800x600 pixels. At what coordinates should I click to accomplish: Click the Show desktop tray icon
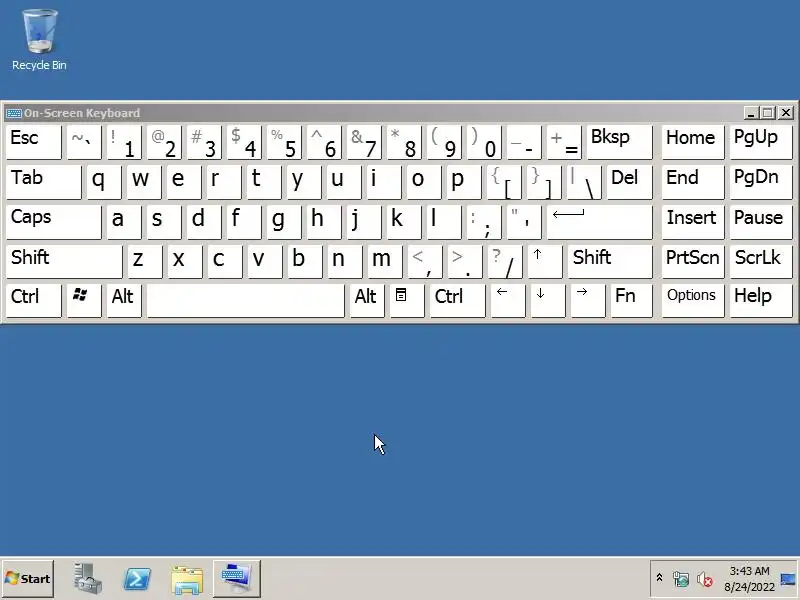(788, 579)
